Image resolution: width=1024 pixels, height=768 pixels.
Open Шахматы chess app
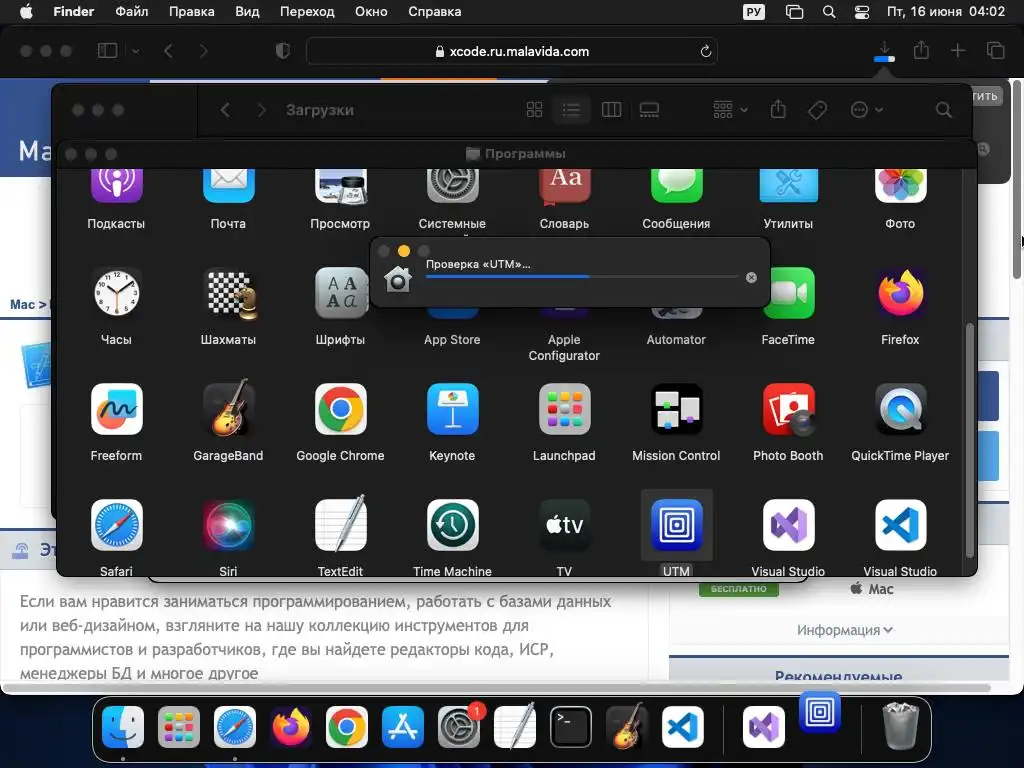228,293
